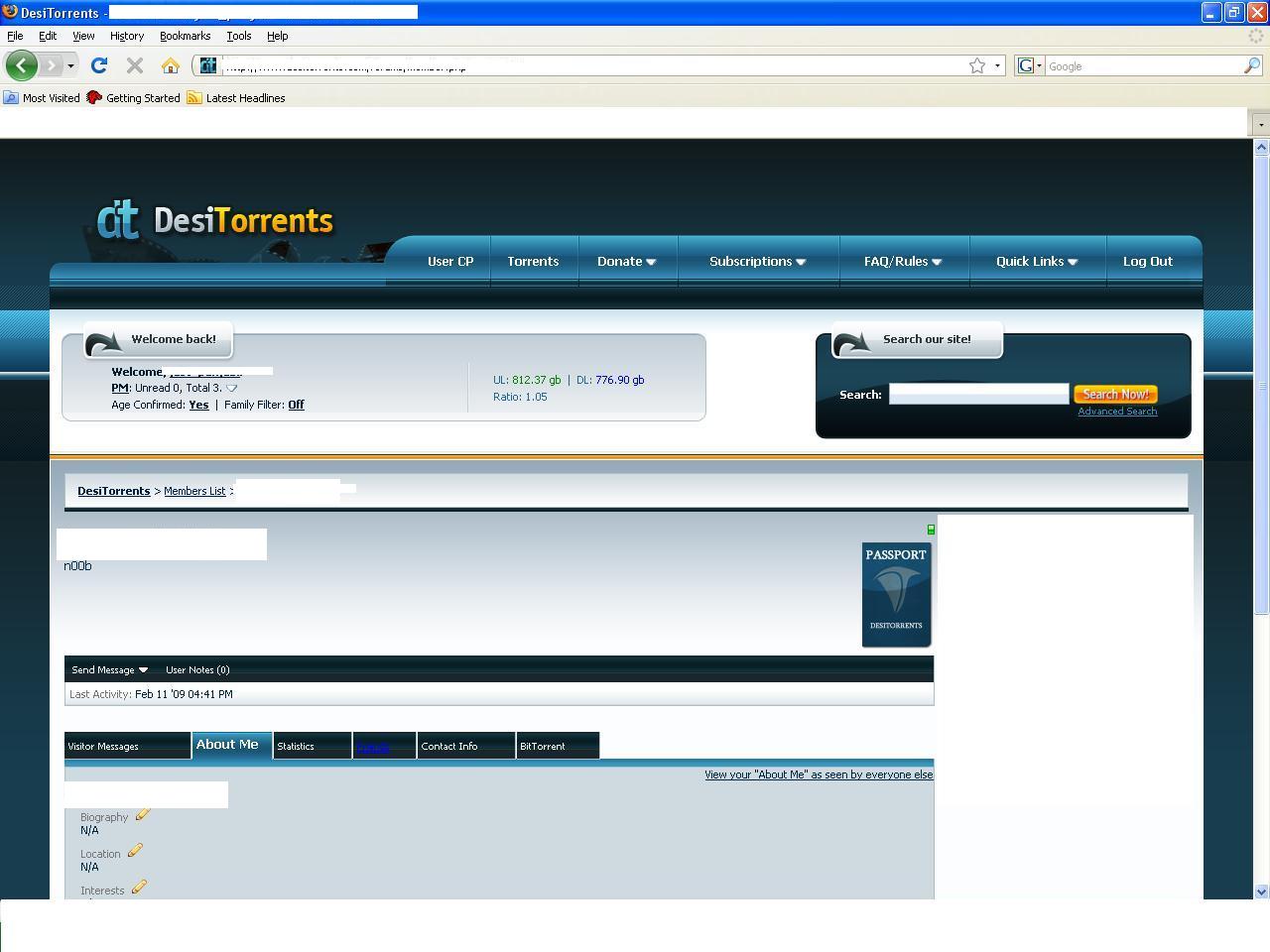
Task: Open User CP from navigation bar
Action: point(450,261)
